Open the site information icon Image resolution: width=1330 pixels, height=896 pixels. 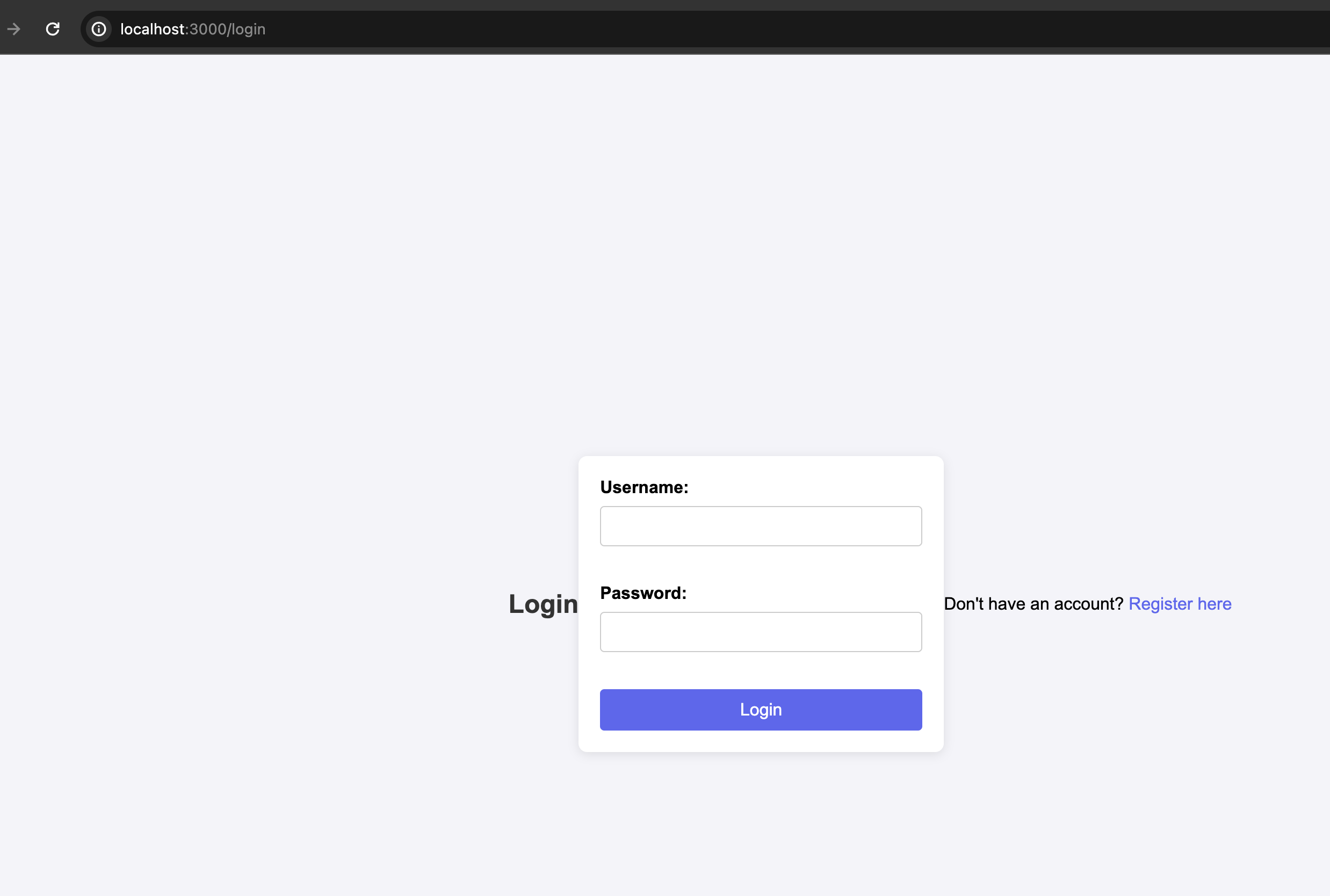click(99, 28)
